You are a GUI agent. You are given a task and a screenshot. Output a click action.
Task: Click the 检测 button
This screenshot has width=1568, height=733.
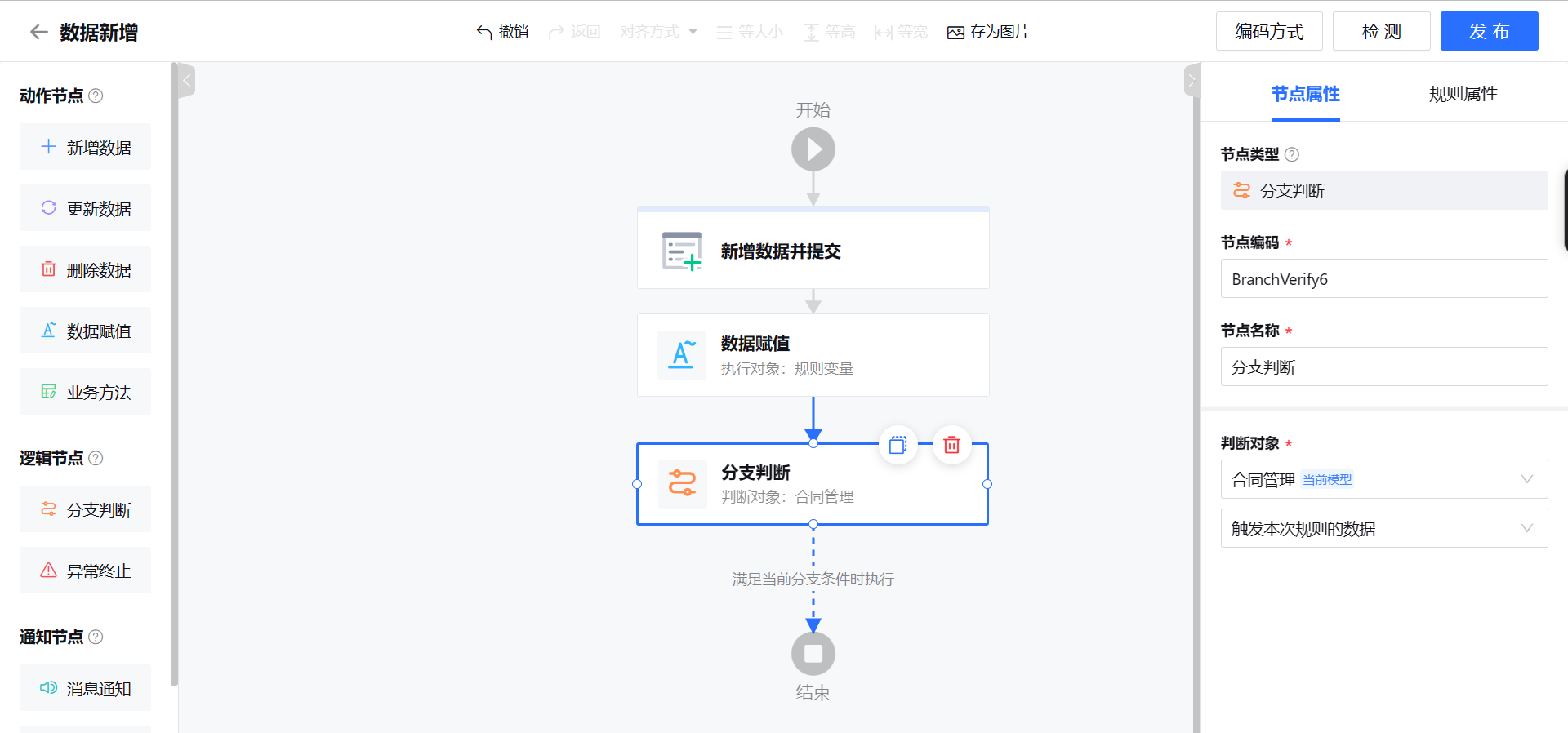pyautogui.click(x=1382, y=31)
